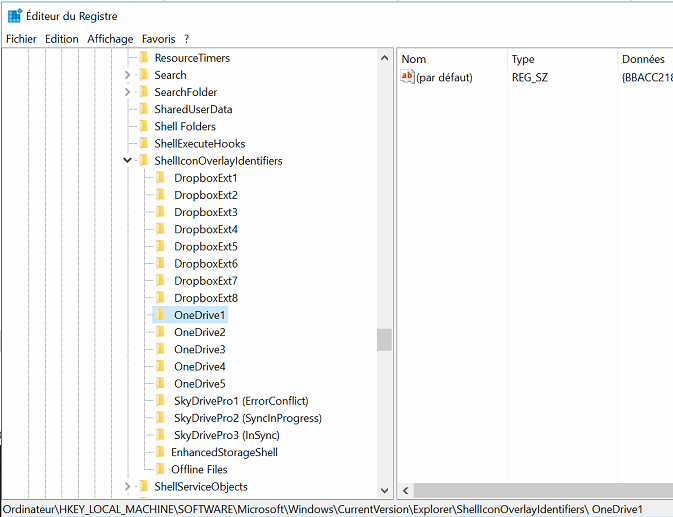Viewport: 673px width, 517px height.
Task: Select the ResourceTimers key
Action: coord(192,58)
